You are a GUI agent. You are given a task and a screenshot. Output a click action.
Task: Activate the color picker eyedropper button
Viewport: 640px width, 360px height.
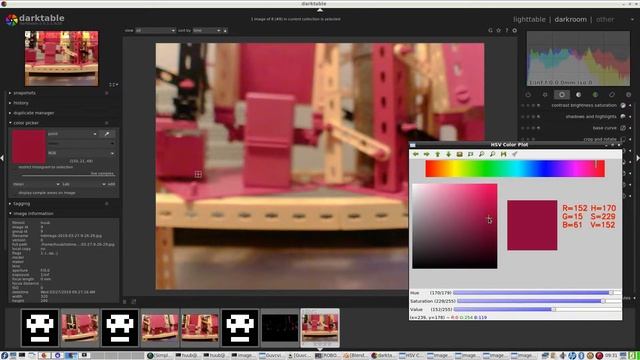tap(107, 134)
